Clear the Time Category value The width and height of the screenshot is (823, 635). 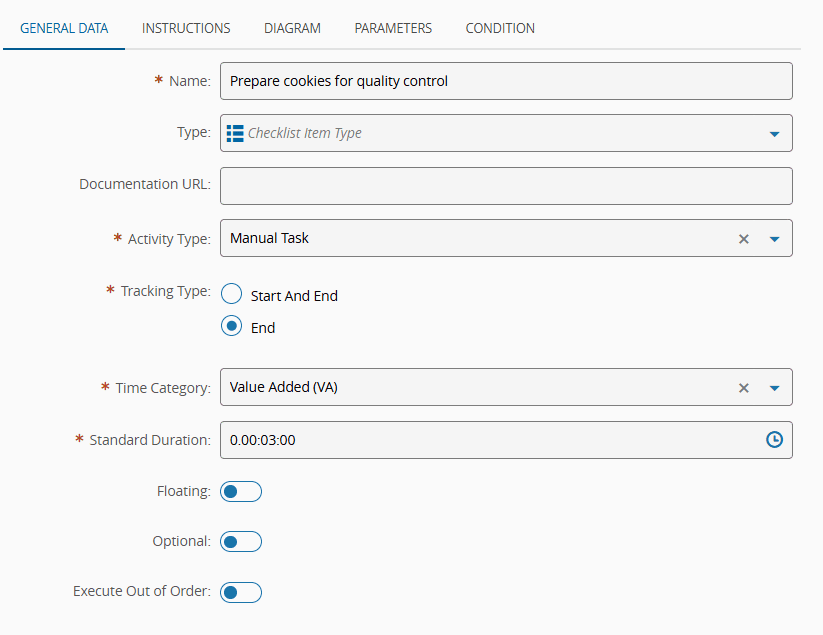point(743,388)
